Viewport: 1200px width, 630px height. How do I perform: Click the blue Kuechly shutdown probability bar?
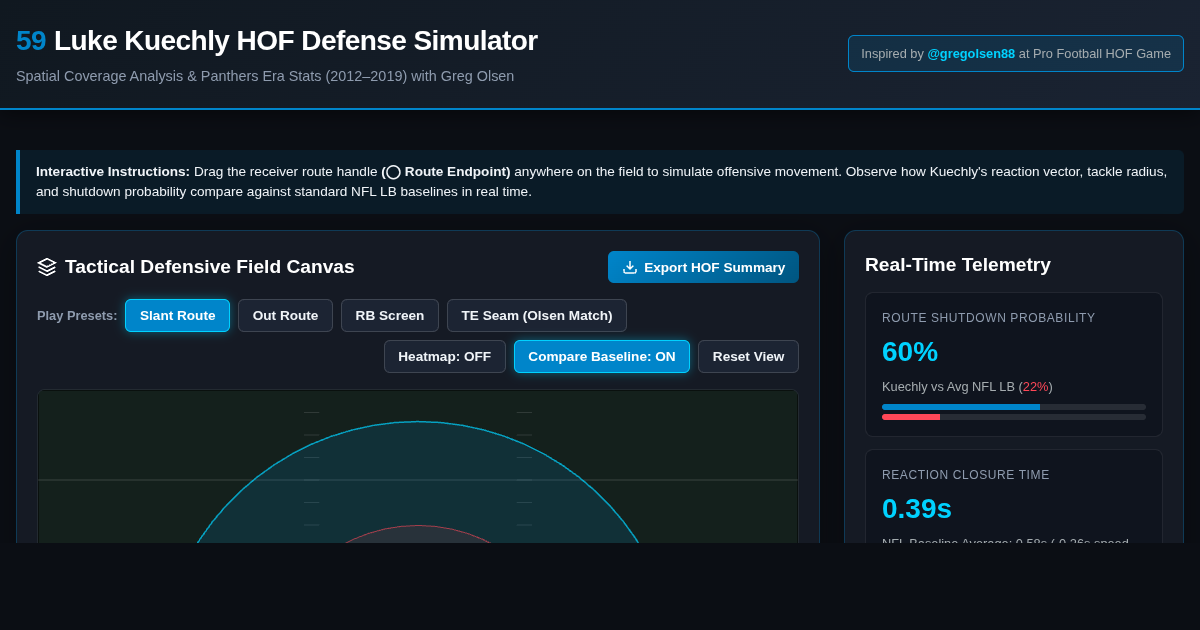tap(961, 407)
